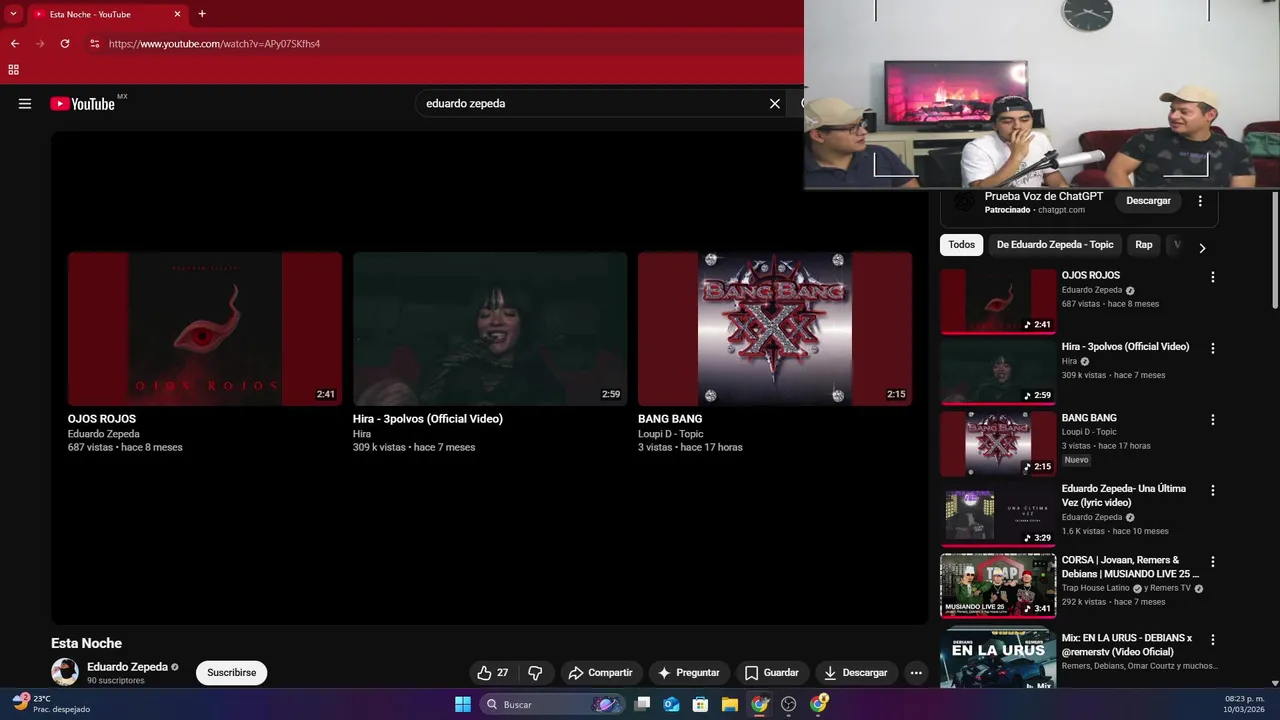Show more filter chips with the right chevron

pyautogui.click(x=1202, y=248)
